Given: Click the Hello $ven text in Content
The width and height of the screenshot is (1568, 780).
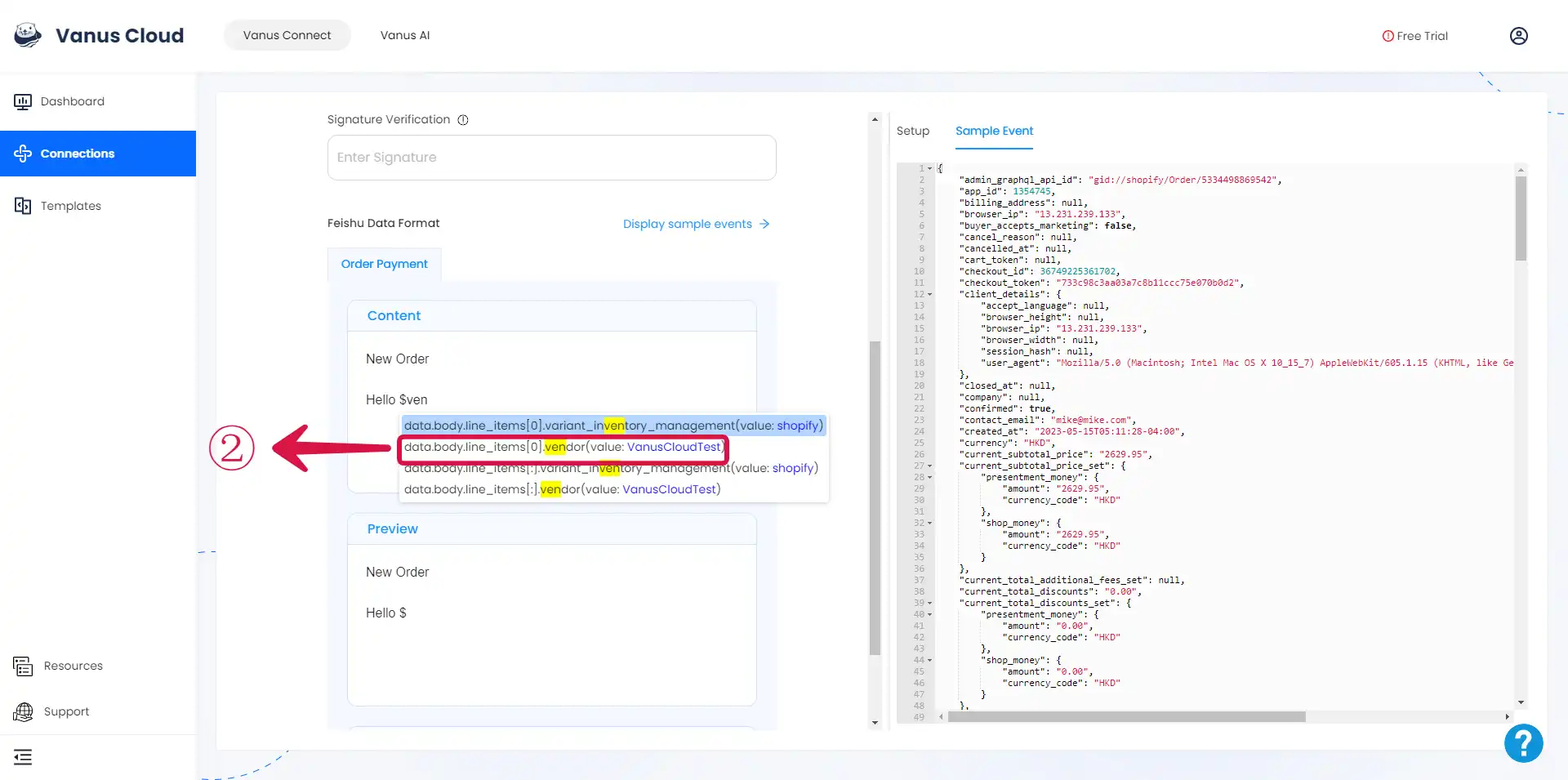Looking at the screenshot, I should tap(397, 399).
